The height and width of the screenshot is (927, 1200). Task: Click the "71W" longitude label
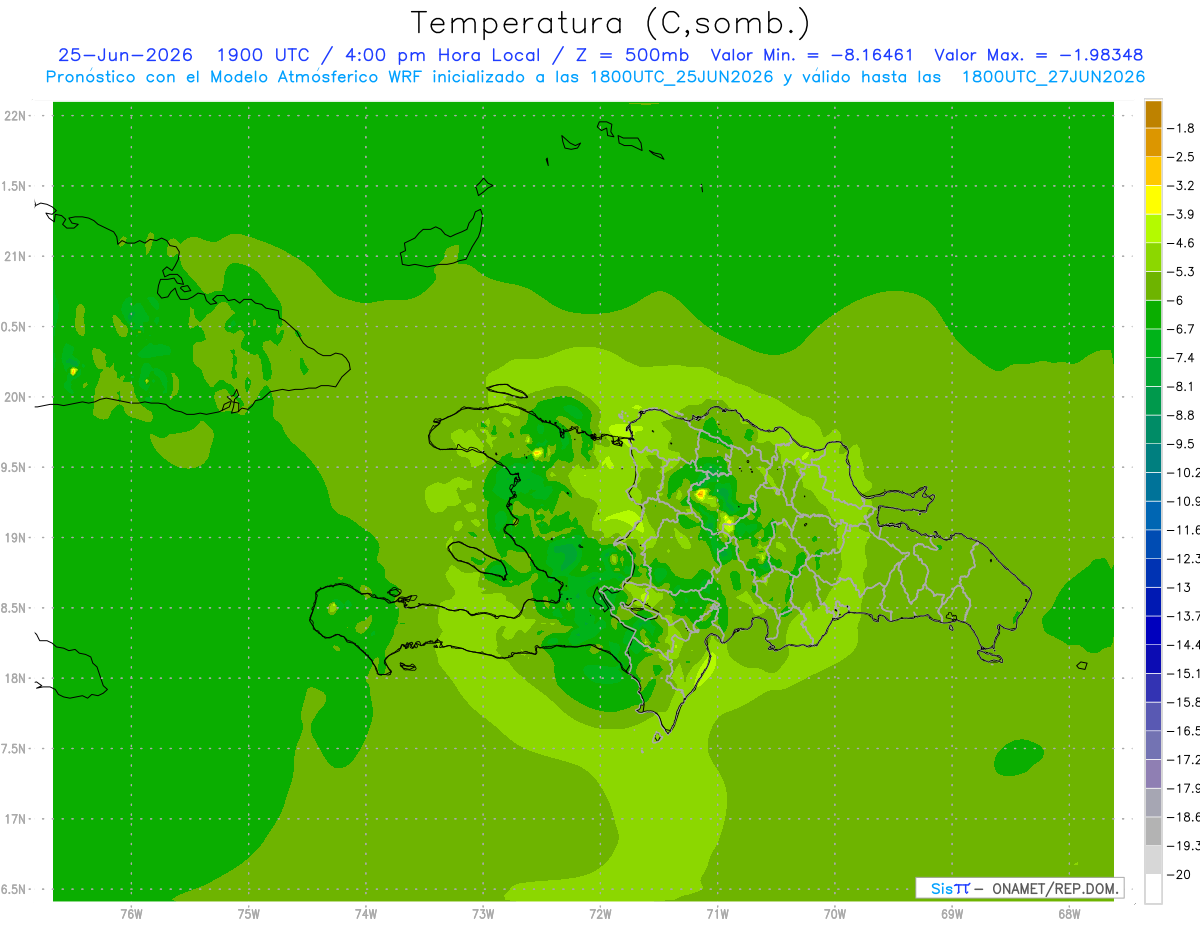(x=717, y=913)
